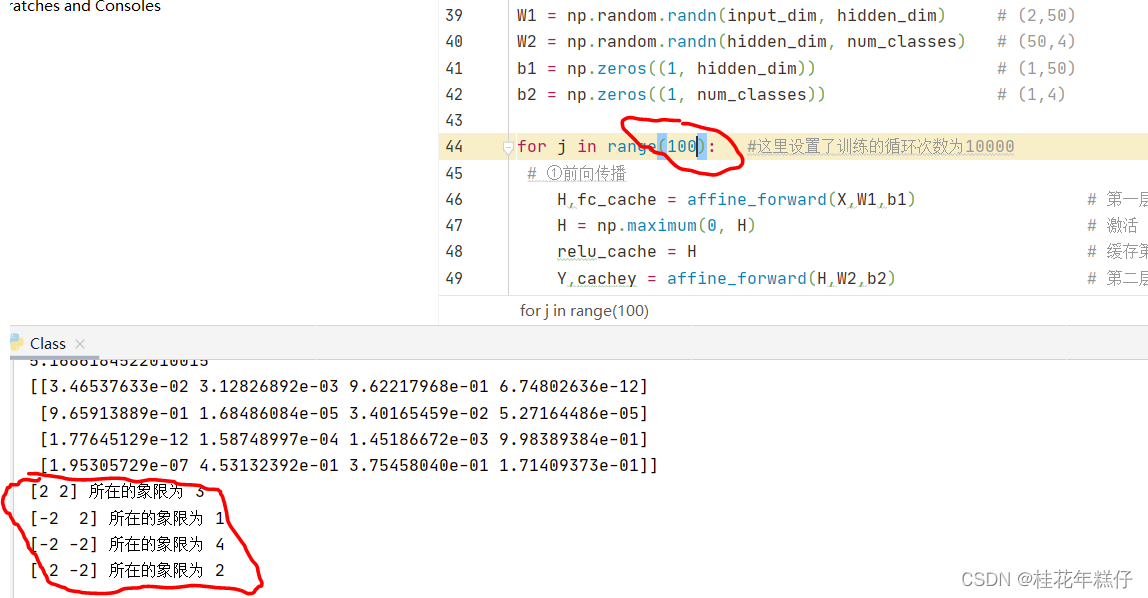Viewport: 1148px width, 598px height.
Task: Click line number 39 in gutter
Action: click(454, 15)
